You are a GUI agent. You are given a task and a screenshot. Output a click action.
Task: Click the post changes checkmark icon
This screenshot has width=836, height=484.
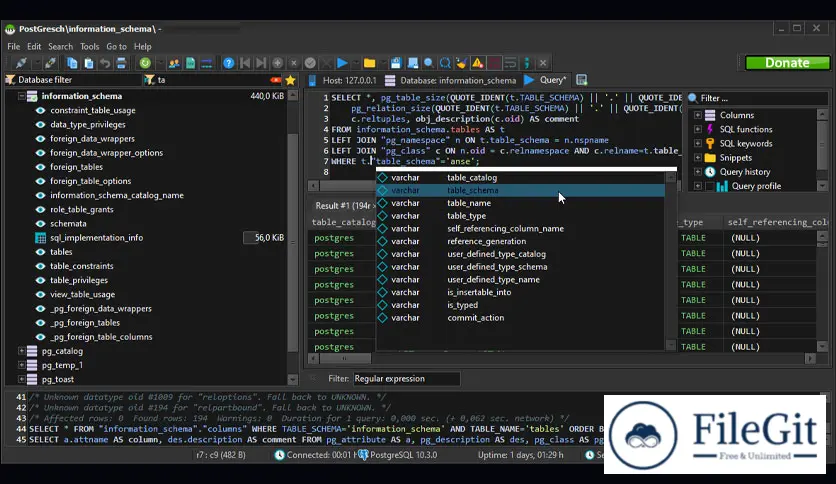(x=310, y=63)
